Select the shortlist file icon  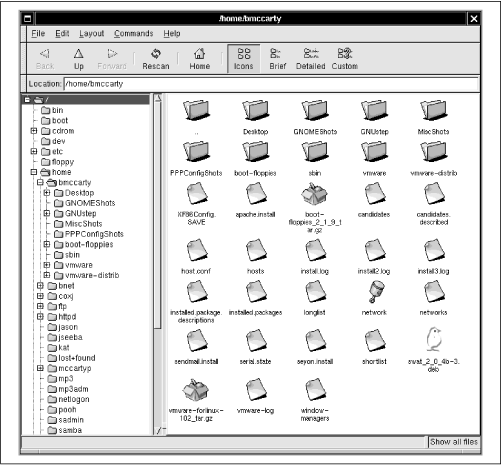pyautogui.click(x=375, y=341)
